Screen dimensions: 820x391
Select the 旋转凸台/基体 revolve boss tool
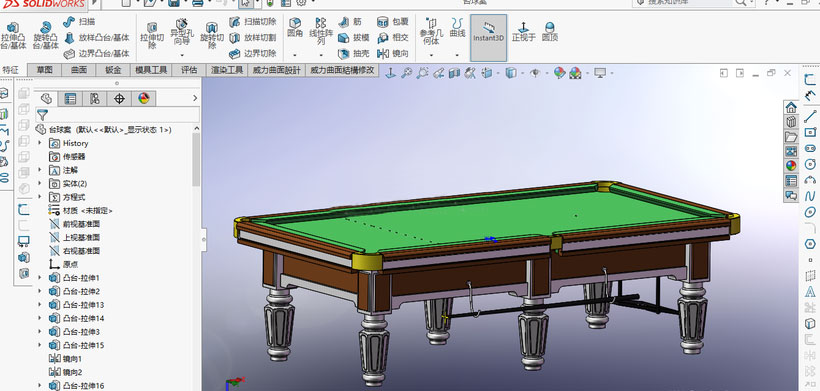[45, 35]
